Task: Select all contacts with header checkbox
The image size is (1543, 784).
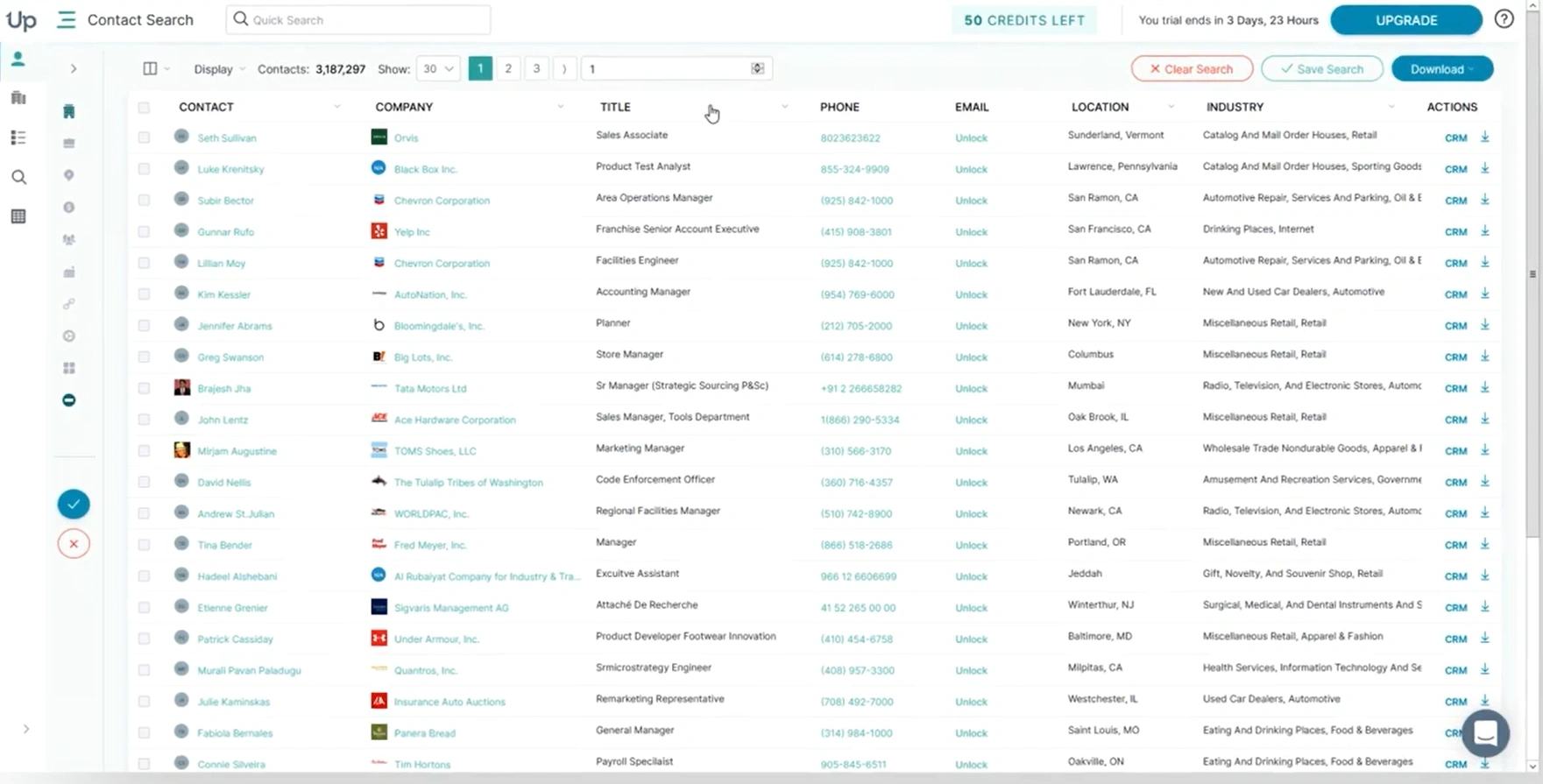Action: point(144,108)
